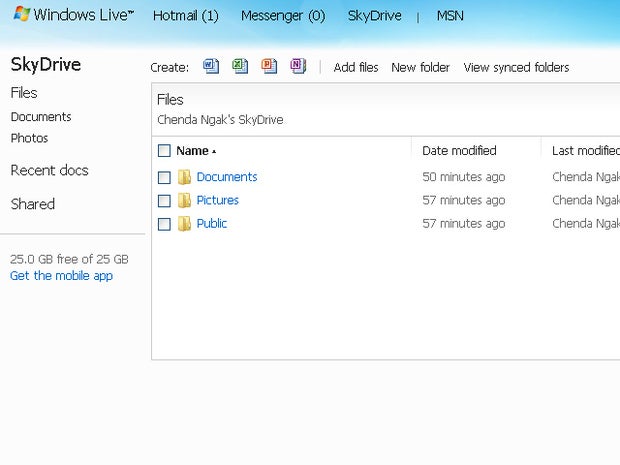
Task: Sort by Date modified column
Action: click(x=459, y=151)
